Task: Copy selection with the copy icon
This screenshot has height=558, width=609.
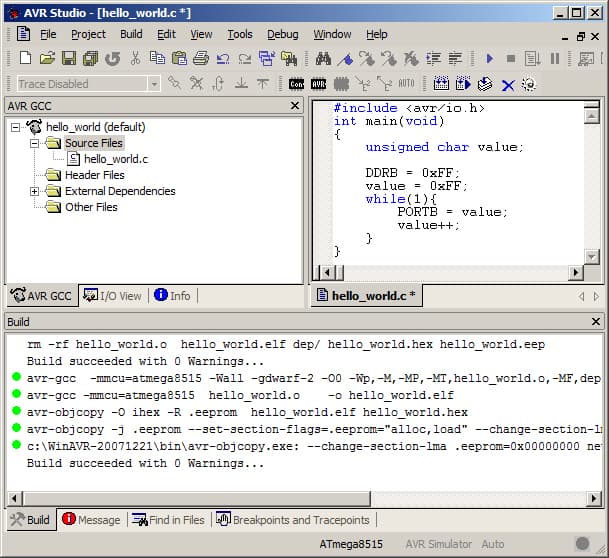Action: coord(157,58)
